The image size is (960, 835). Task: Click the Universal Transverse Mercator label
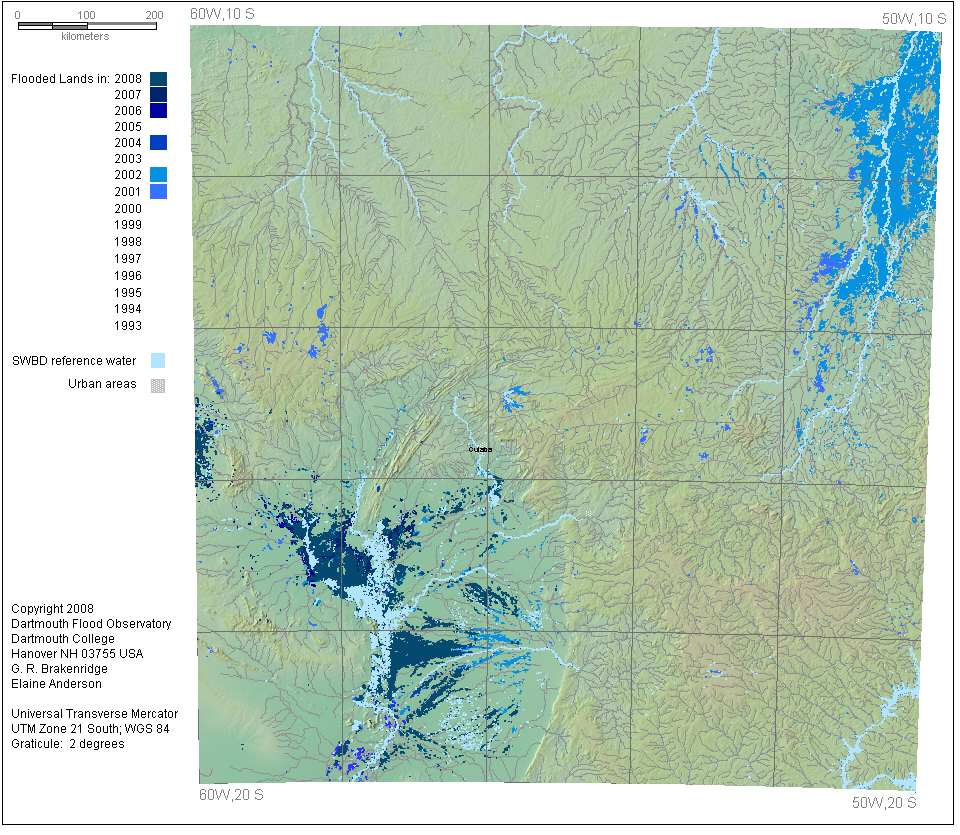click(94, 714)
